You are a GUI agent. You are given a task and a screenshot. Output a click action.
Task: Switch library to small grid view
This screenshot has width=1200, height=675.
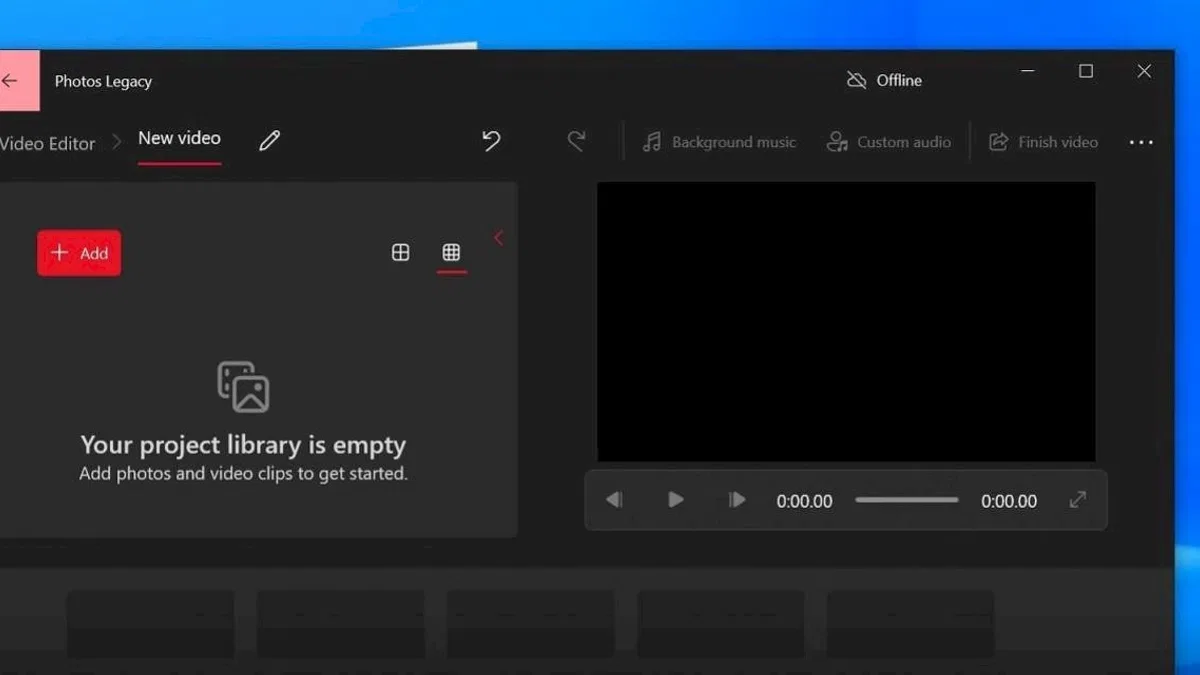(451, 253)
